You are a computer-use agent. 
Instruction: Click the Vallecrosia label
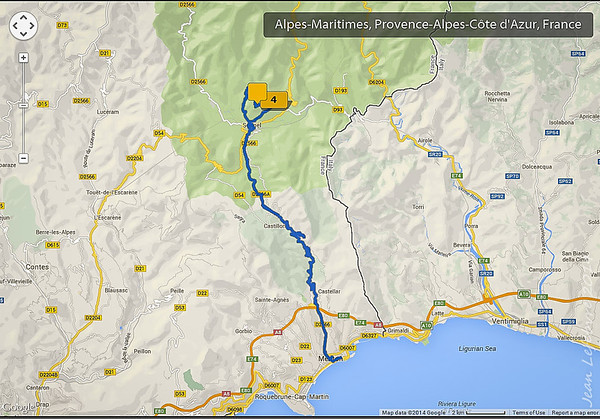coord(571,337)
